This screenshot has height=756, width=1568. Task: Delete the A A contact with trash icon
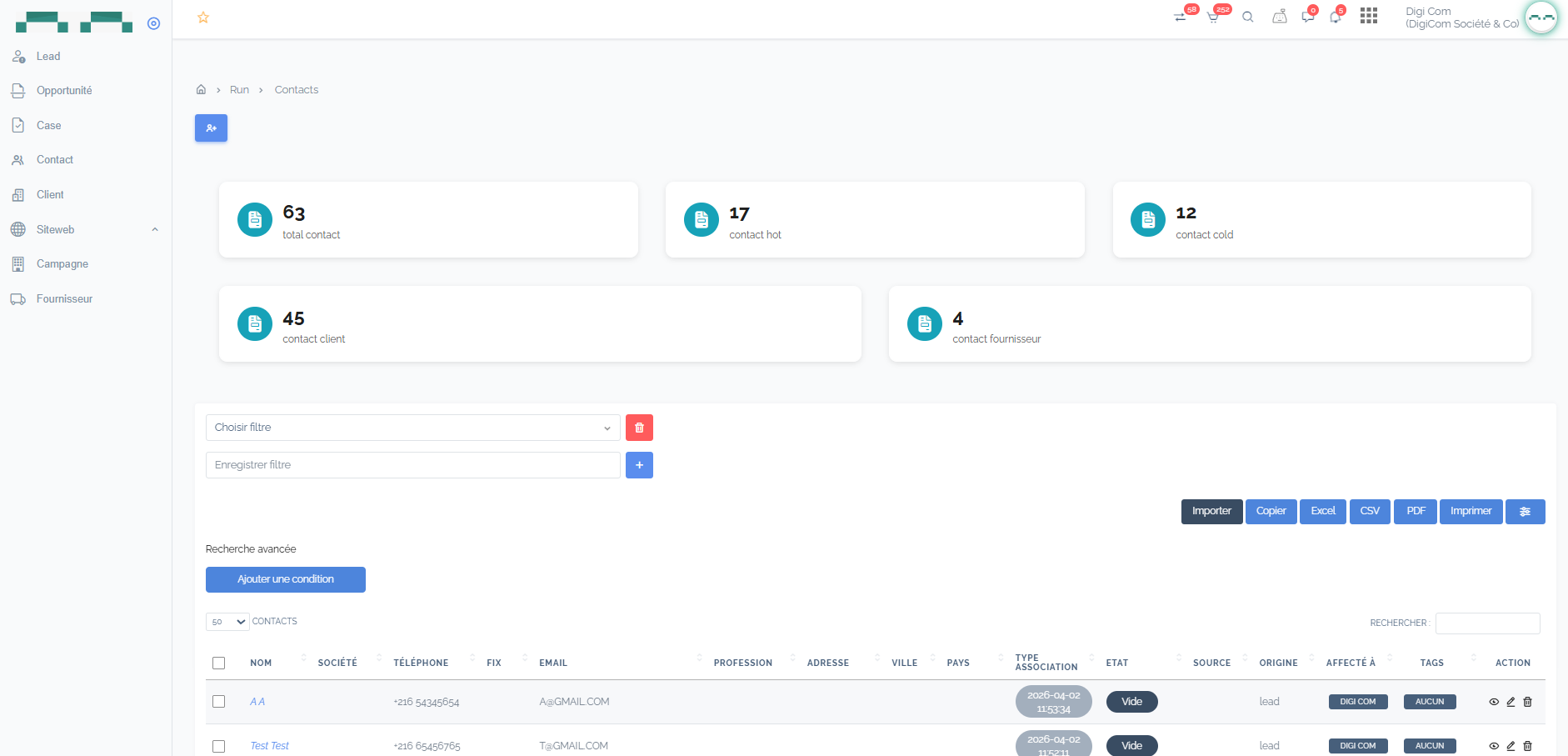pos(1527,702)
